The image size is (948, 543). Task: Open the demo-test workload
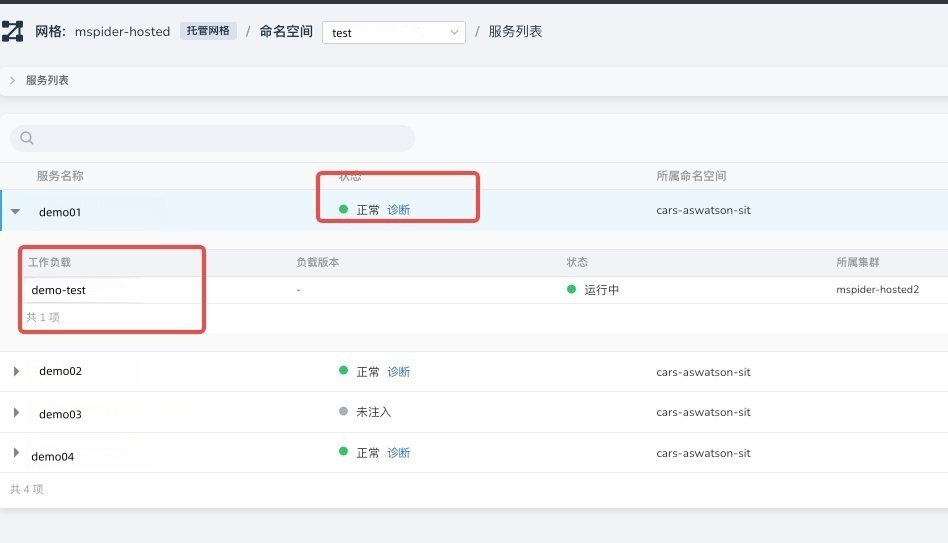pyautogui.click(x=59, y=290)
